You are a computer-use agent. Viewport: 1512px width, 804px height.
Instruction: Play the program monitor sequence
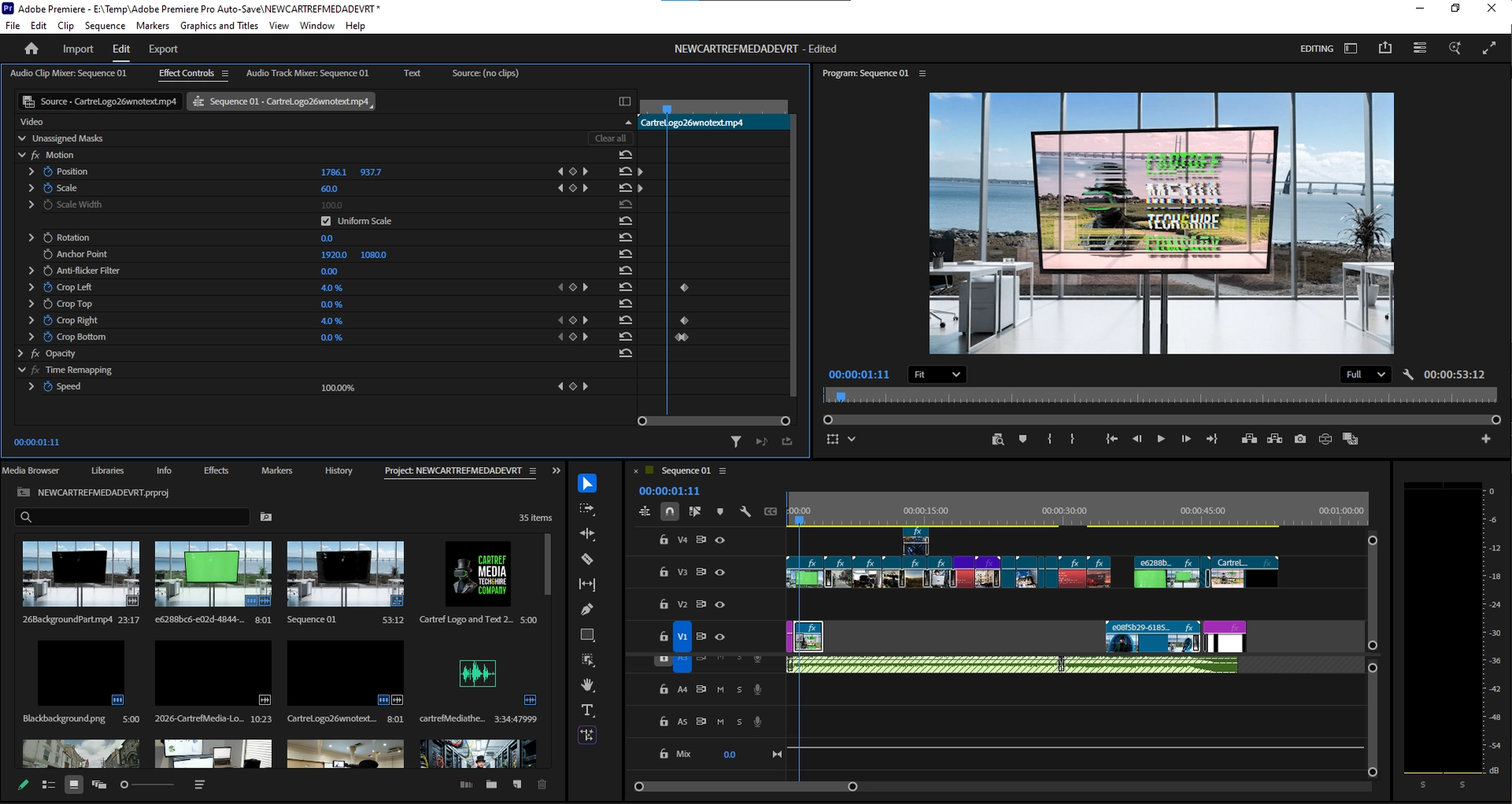(x=1161, y=439)
